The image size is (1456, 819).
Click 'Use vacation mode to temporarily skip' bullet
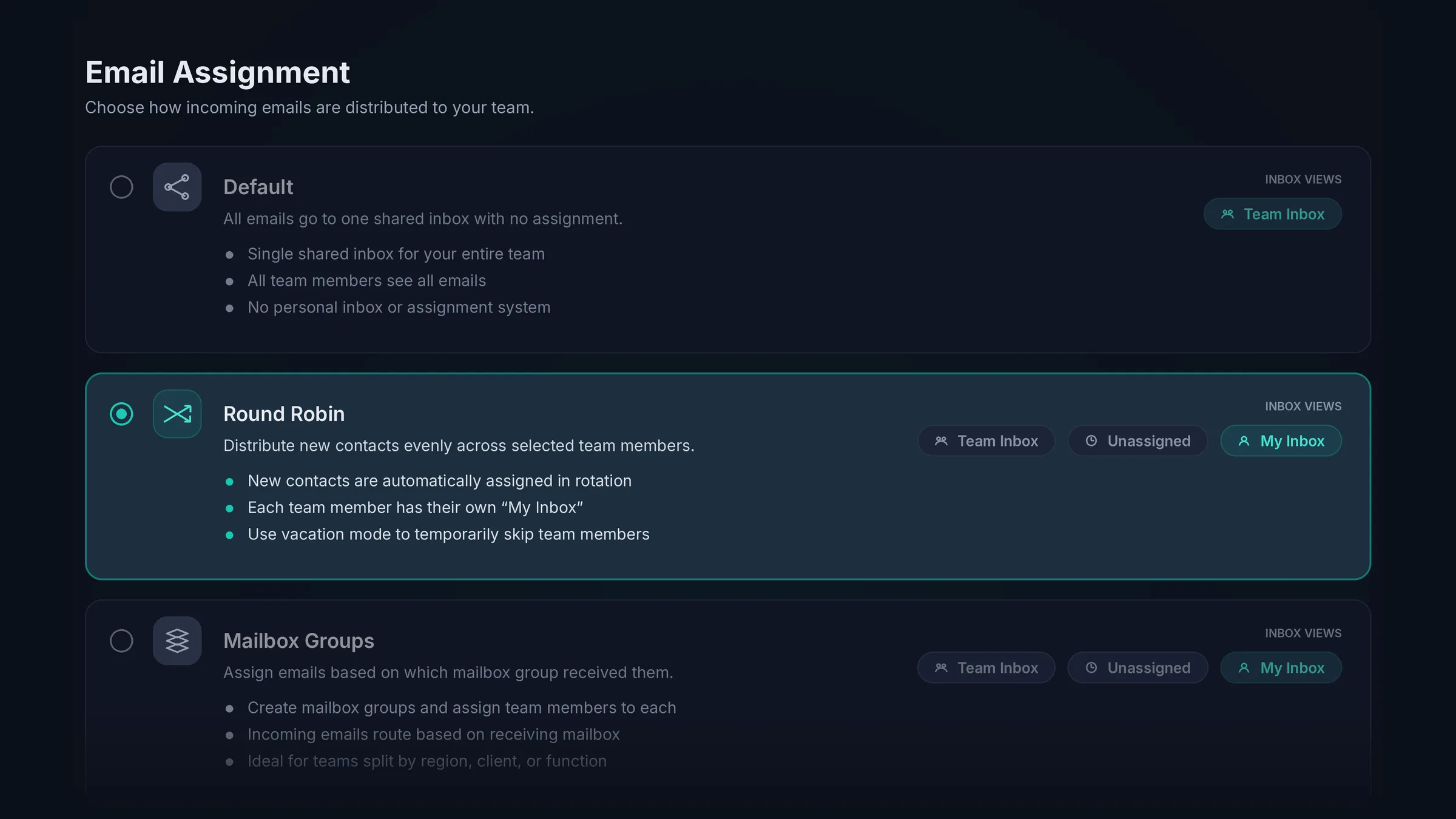click(x=448, y=534)
